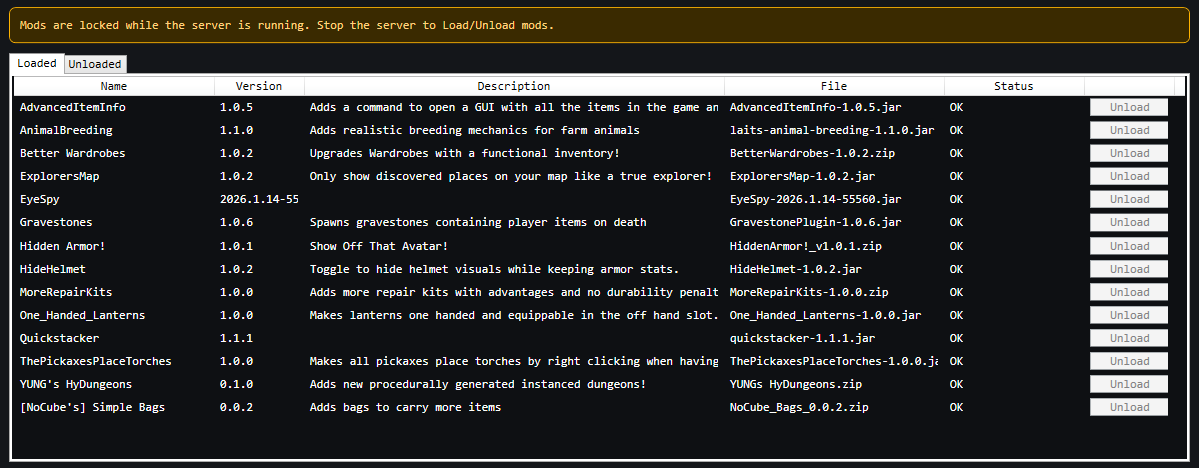
Task: Unload the HideHelmet mod
Action: click(1129, 269)
